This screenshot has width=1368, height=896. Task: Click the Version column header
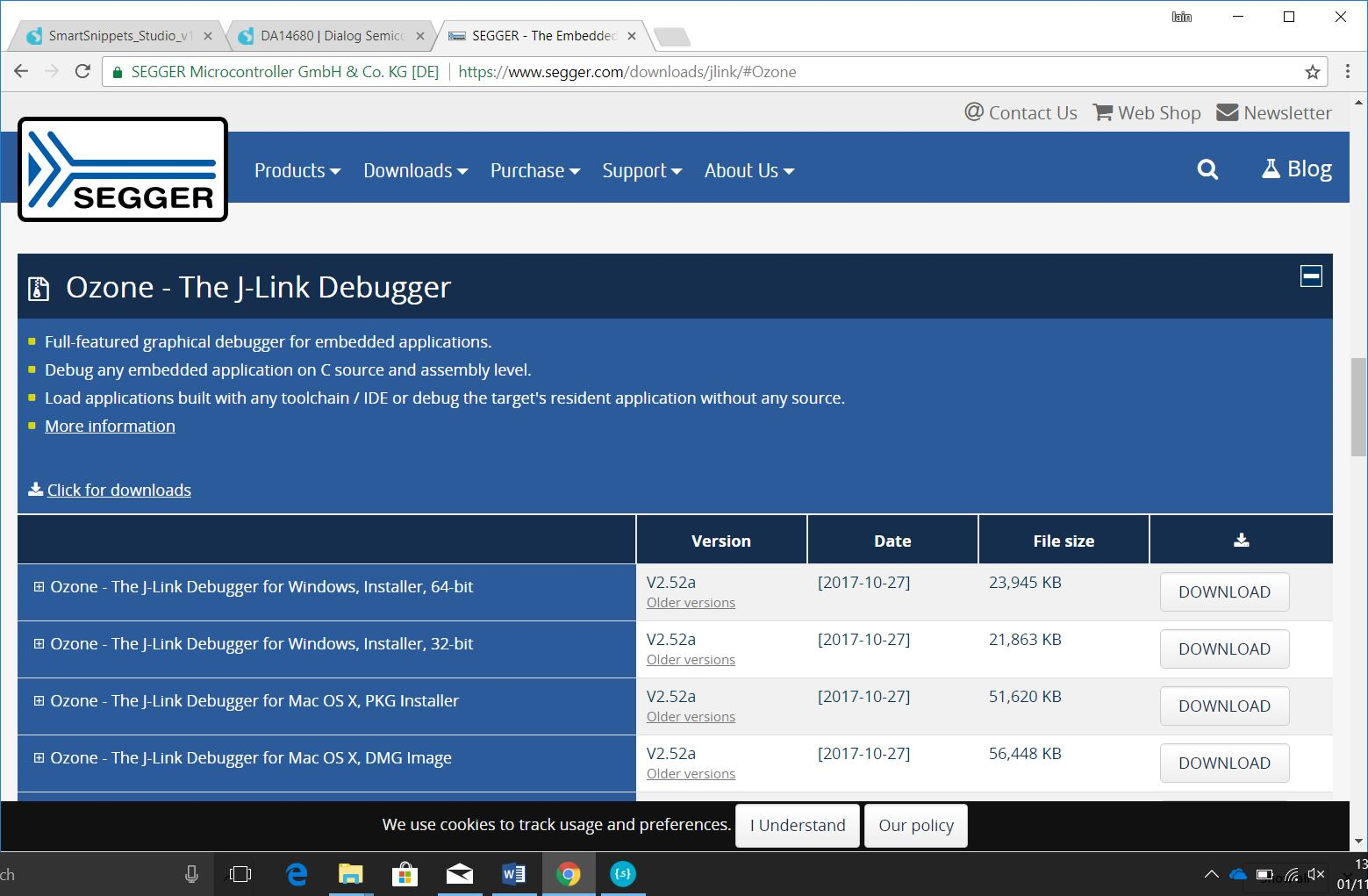[x=721, y=541]
